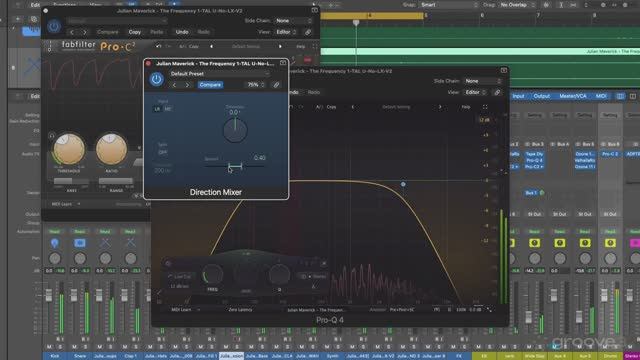Viewport: 640px width, 360px height.
Task: Click Compare in Pro-C 2 window header
Action: click(107, 32)
